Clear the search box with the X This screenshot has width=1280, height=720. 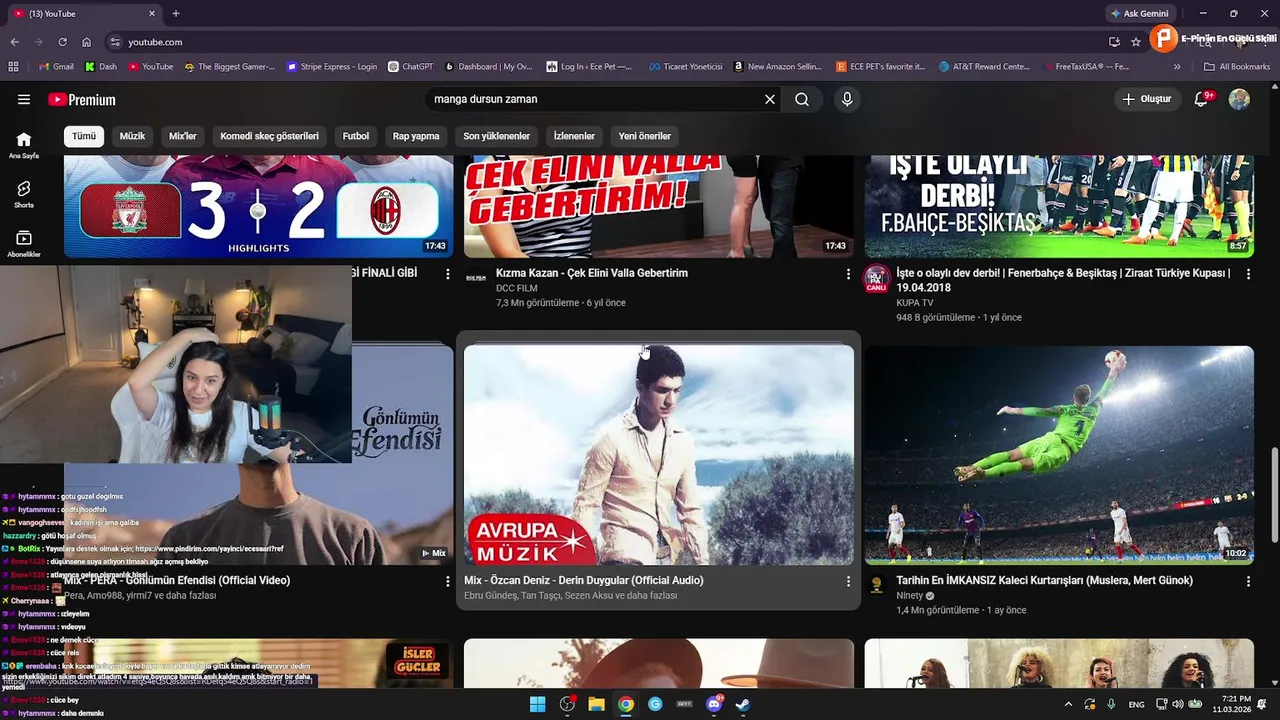pyautogui.click(x=770, y=99)
